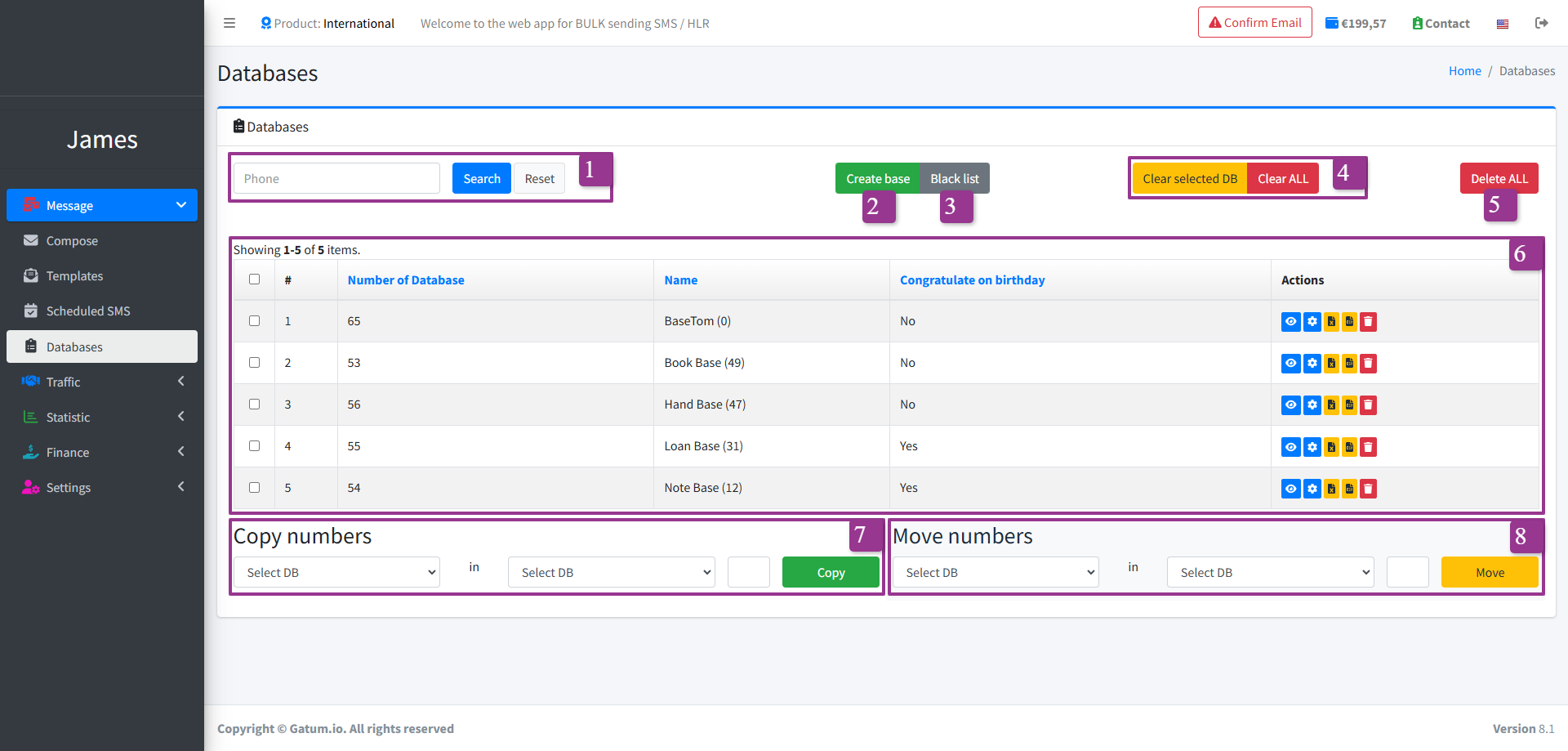This screenshot has width=1568, height=751.
Task: Export Hand Base as Excel file
Action: [1331, 405]
